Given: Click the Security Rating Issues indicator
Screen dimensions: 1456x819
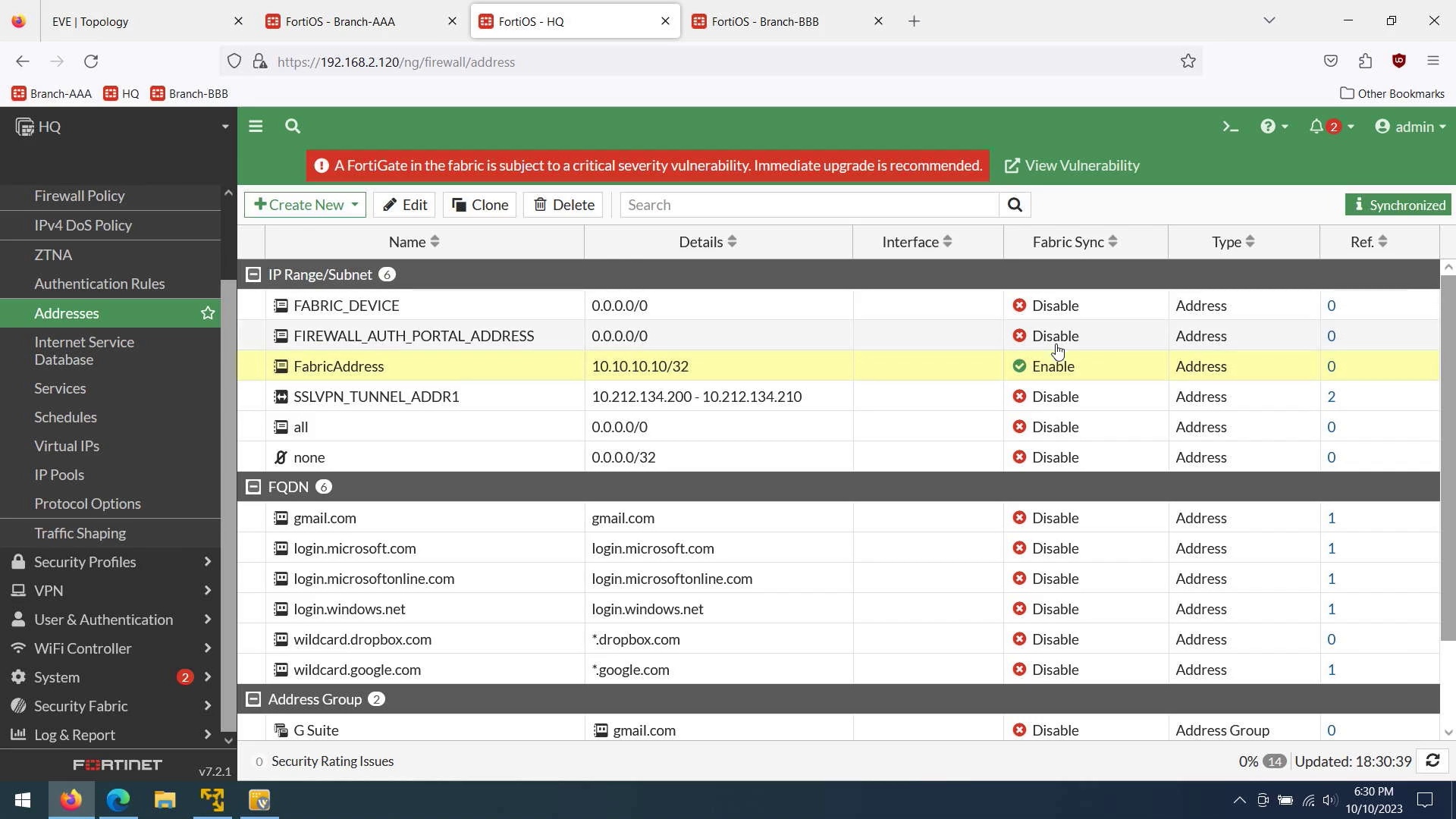Looking at the screenshot, I should coord(325,761).
